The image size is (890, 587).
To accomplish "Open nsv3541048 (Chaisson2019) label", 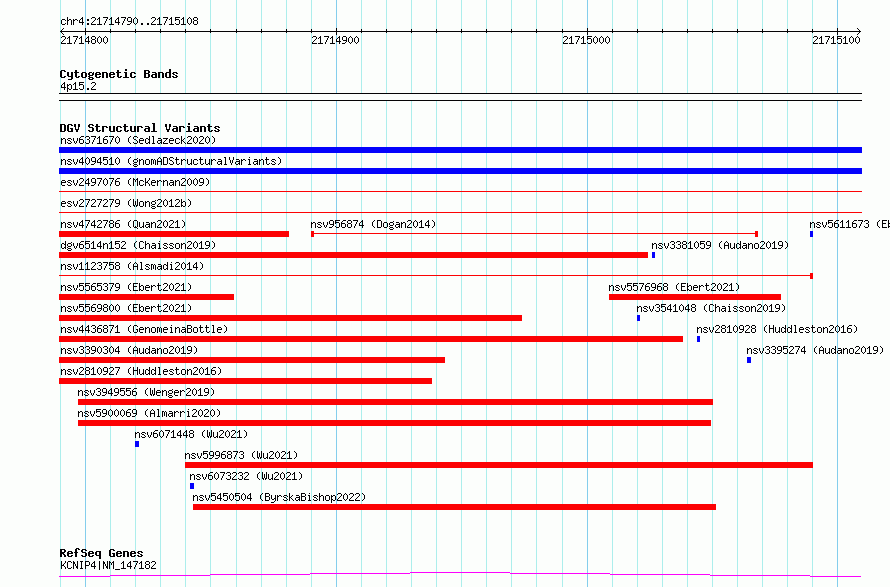I will point(711,308).
